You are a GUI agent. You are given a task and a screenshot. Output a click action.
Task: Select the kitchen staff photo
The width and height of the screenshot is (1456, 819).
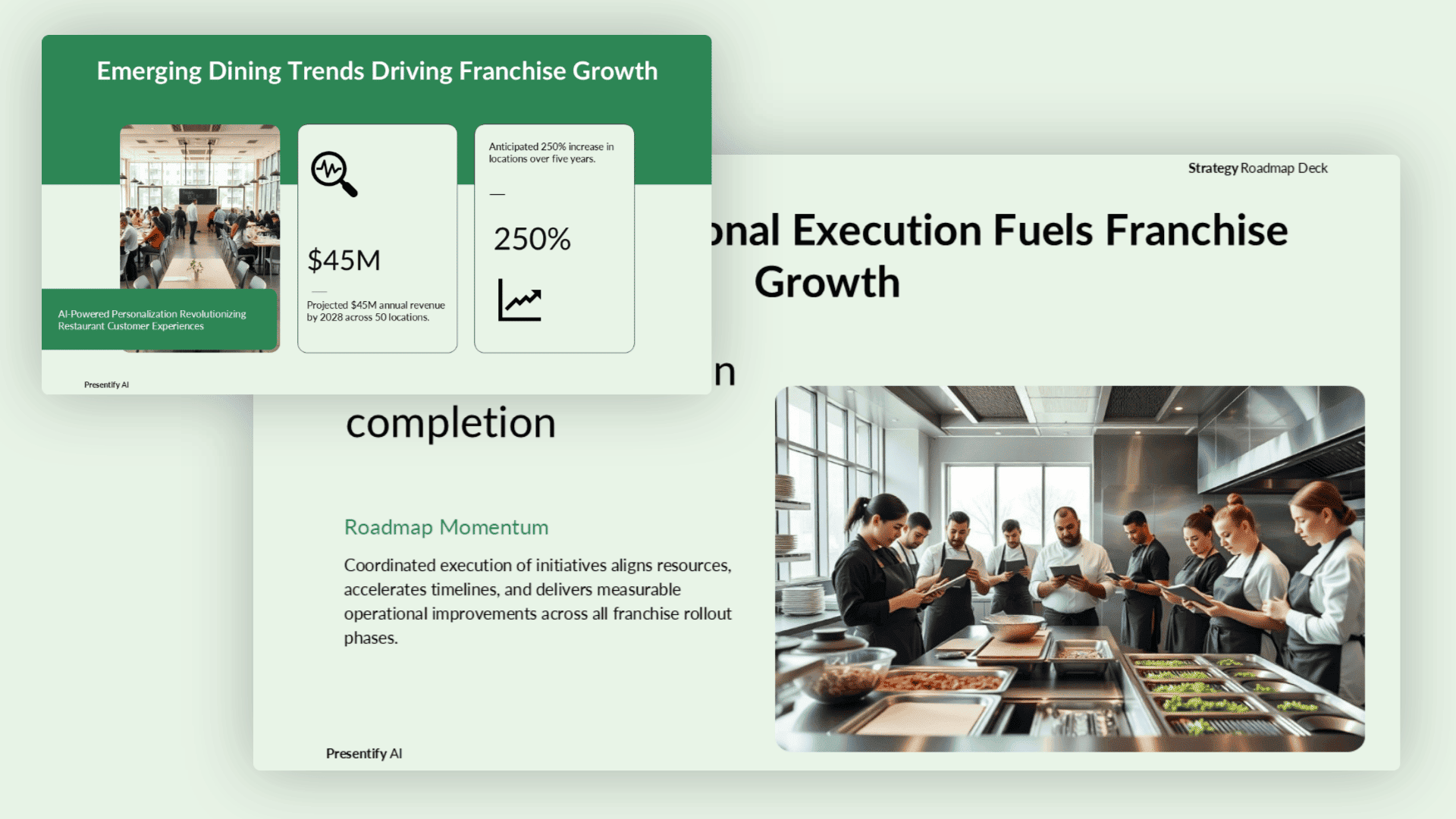[1069, 569]
